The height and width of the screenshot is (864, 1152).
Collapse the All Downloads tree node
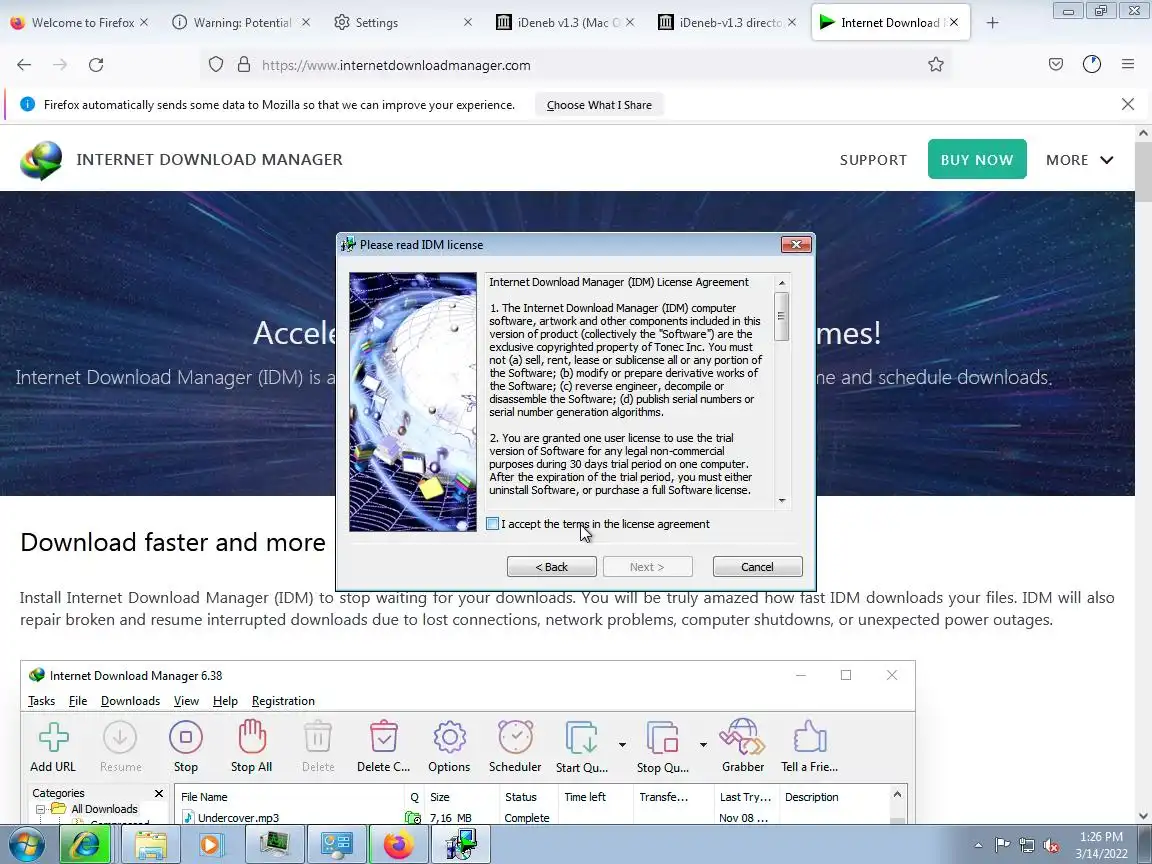pyautogui.click(x=40, y=809)
